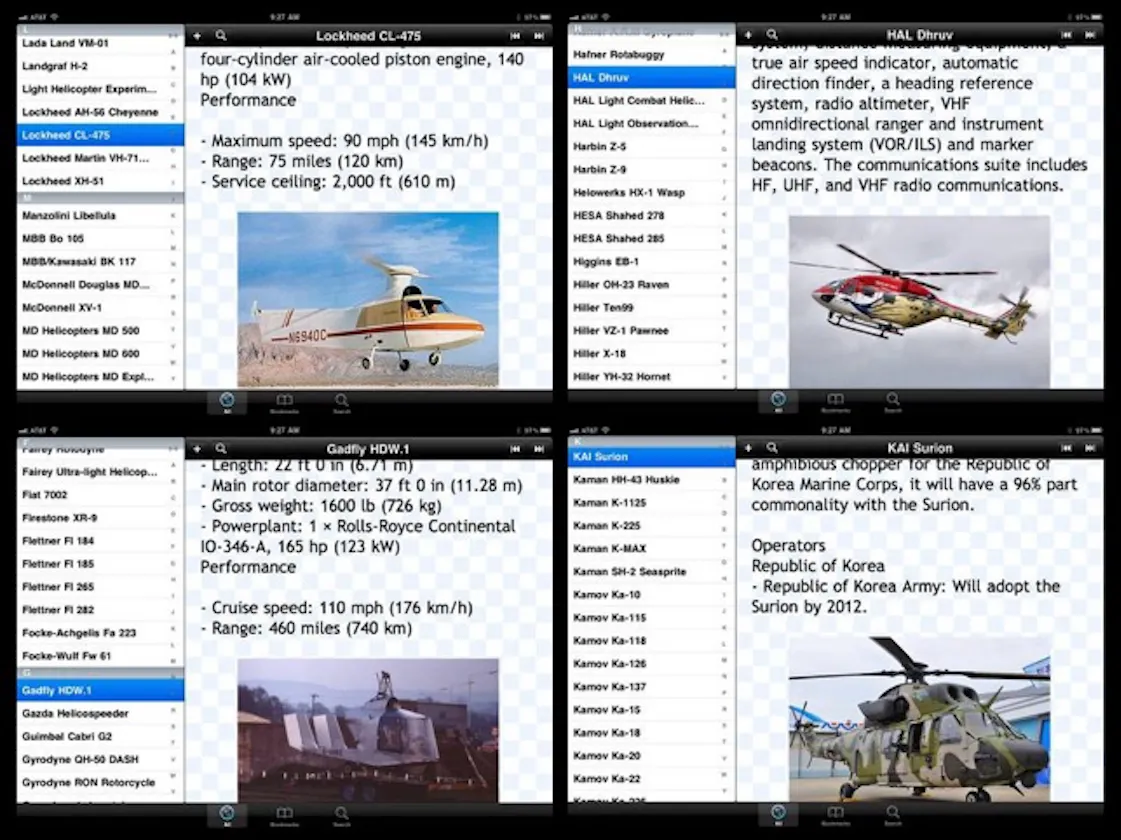Open Bookmarks tab below the Lockheed CL-475 screen
Screen dimensions: 1121x840
[285, 402]
